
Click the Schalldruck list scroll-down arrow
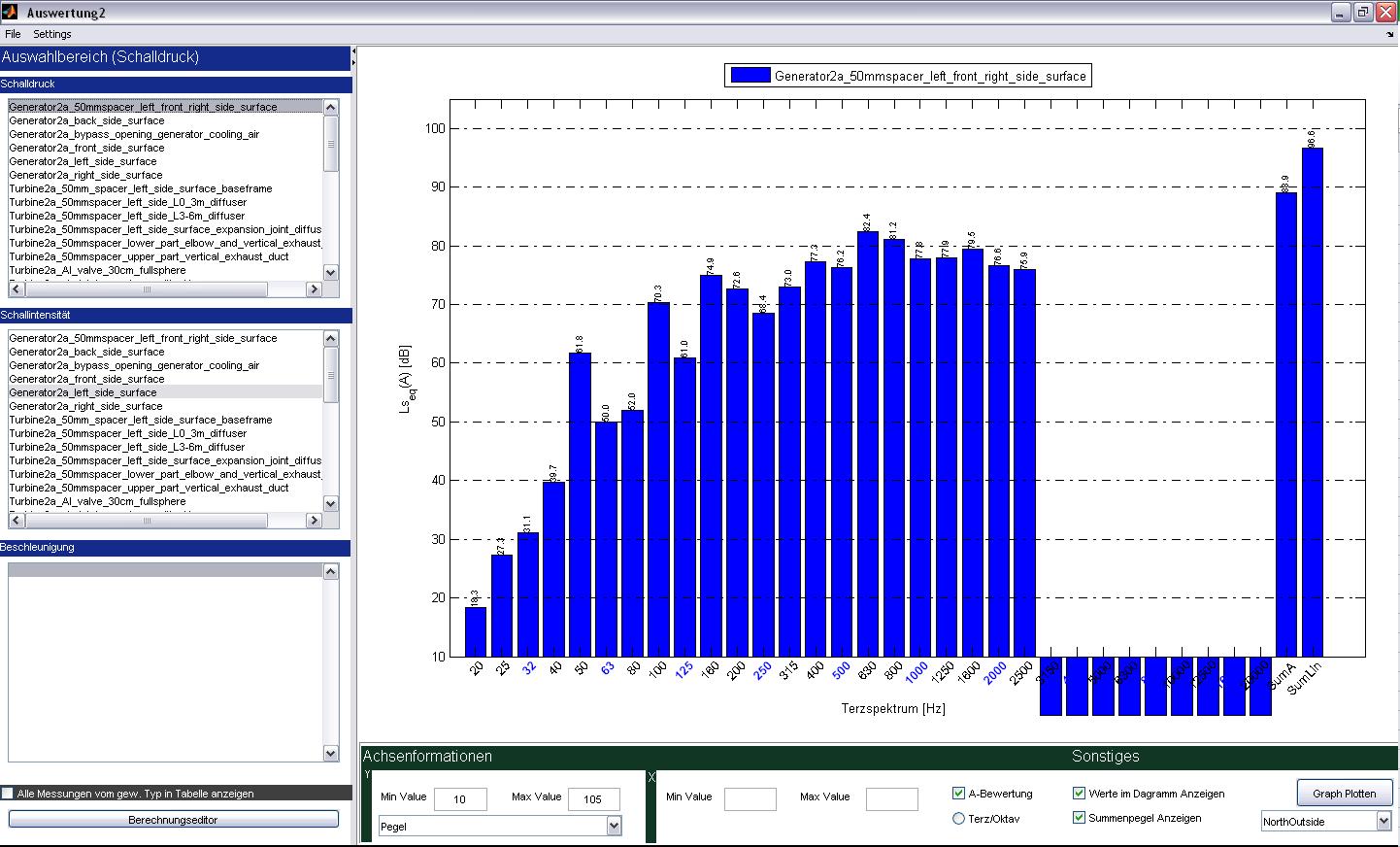330,273
